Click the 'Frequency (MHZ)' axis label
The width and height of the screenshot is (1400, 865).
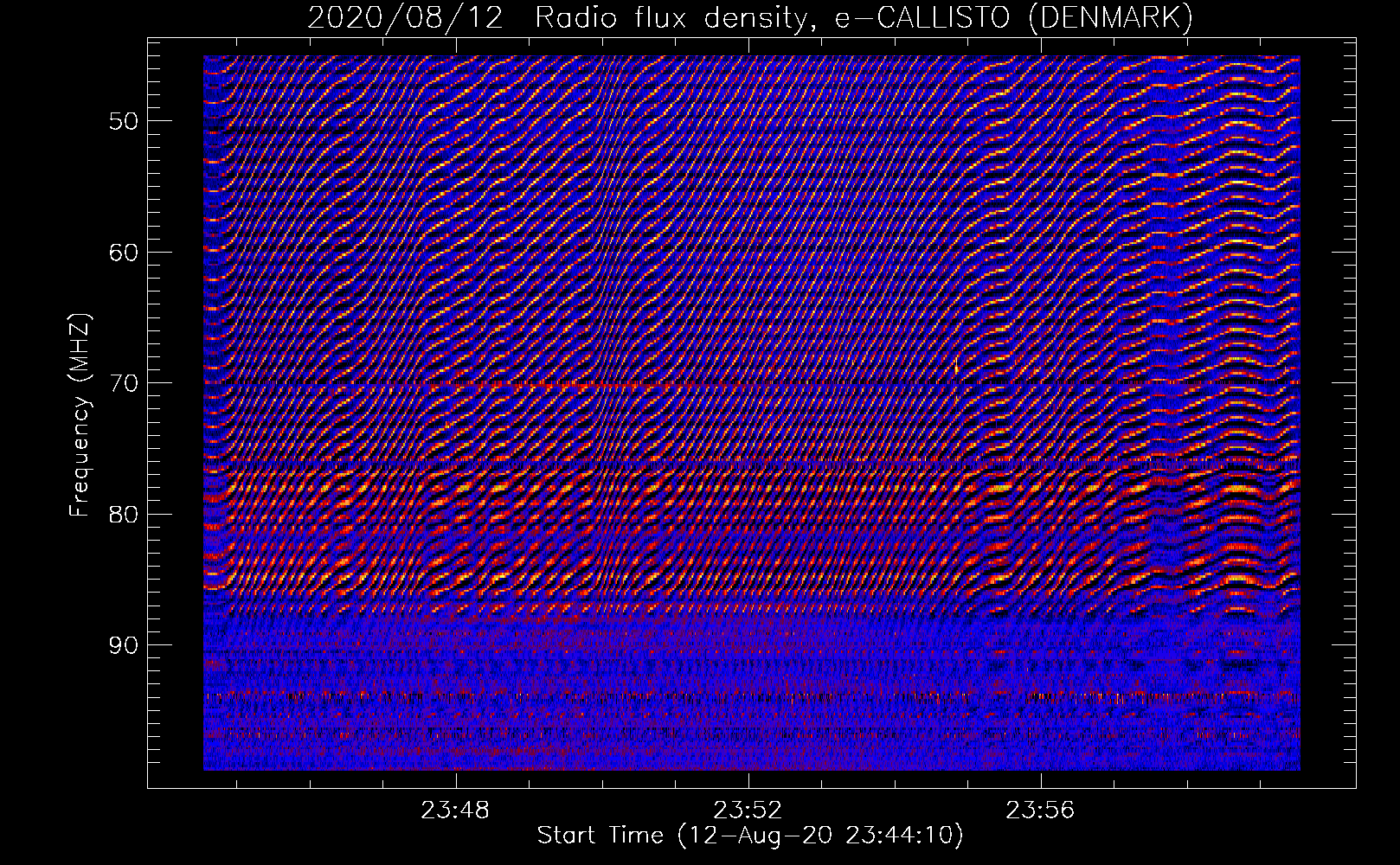point(80,415)
